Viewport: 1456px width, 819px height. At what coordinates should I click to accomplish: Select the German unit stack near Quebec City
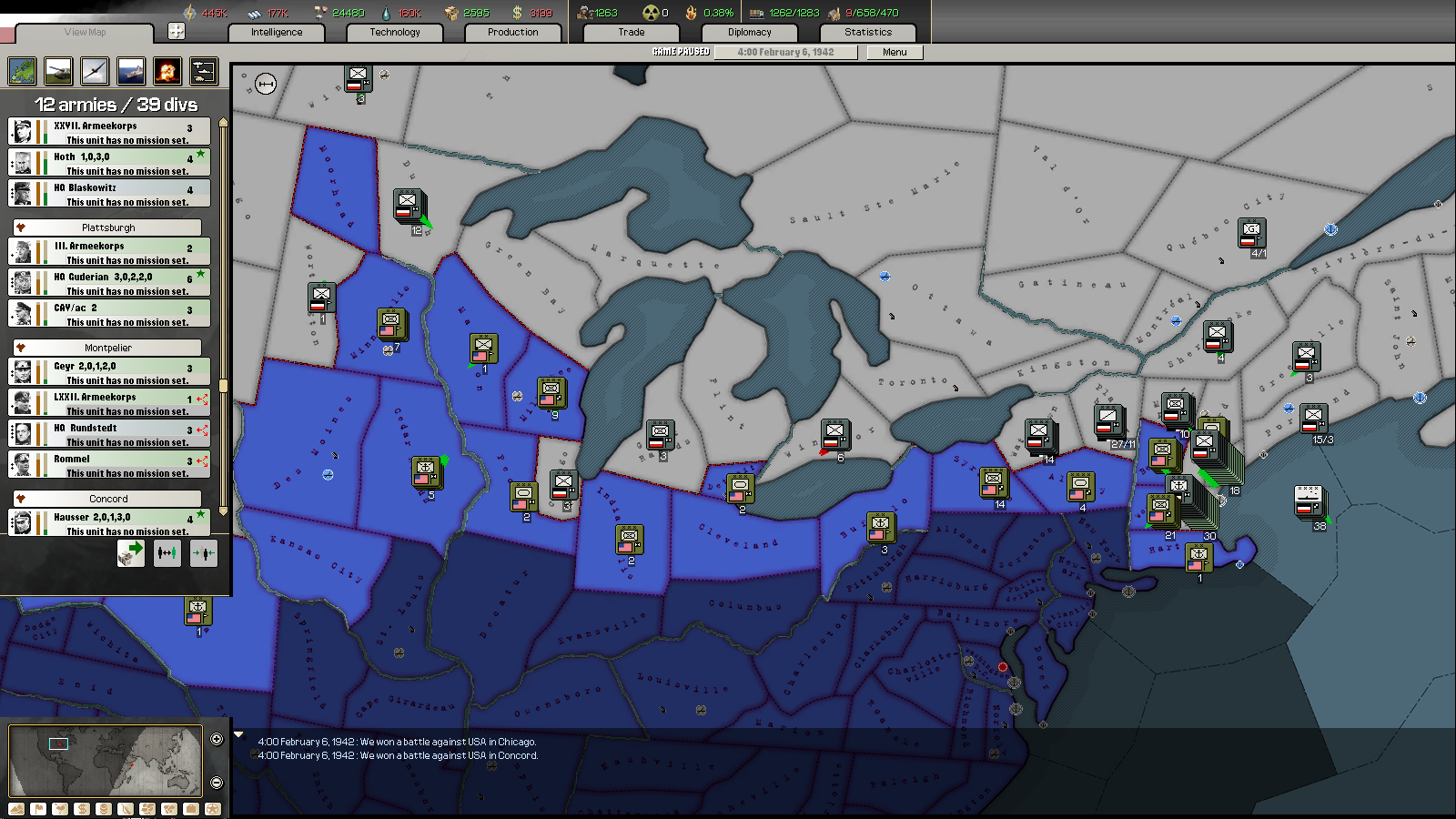(1251, 234)
